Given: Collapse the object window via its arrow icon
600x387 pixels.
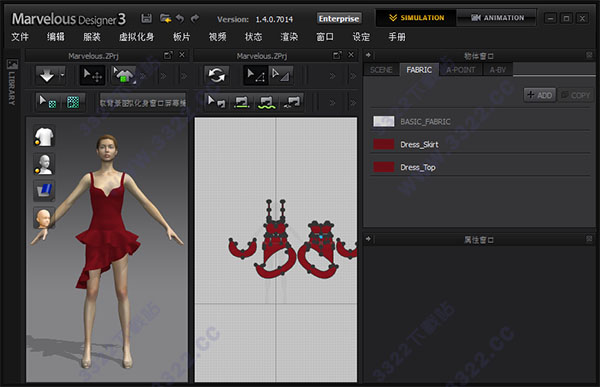Looking at the screenshot, I should click(x=368, y=56).
